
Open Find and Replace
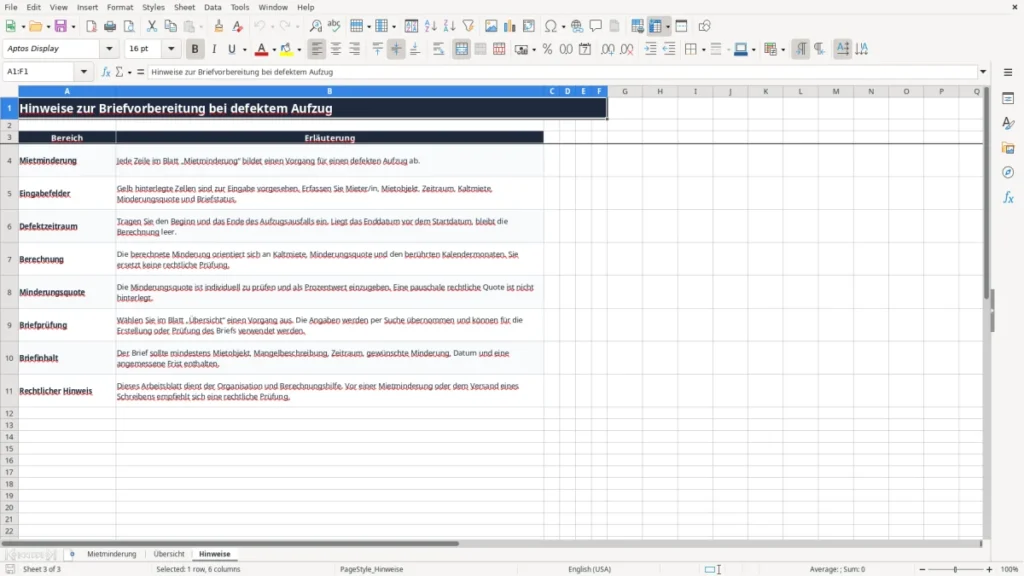pyautogui.click(x=315, y=26)
